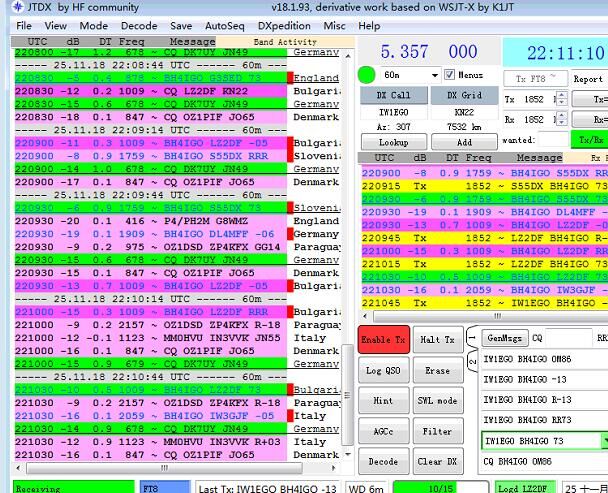This screenshot has height=493, width=608.
Task: Click the GenMsgs button
Action: [505, 338]
